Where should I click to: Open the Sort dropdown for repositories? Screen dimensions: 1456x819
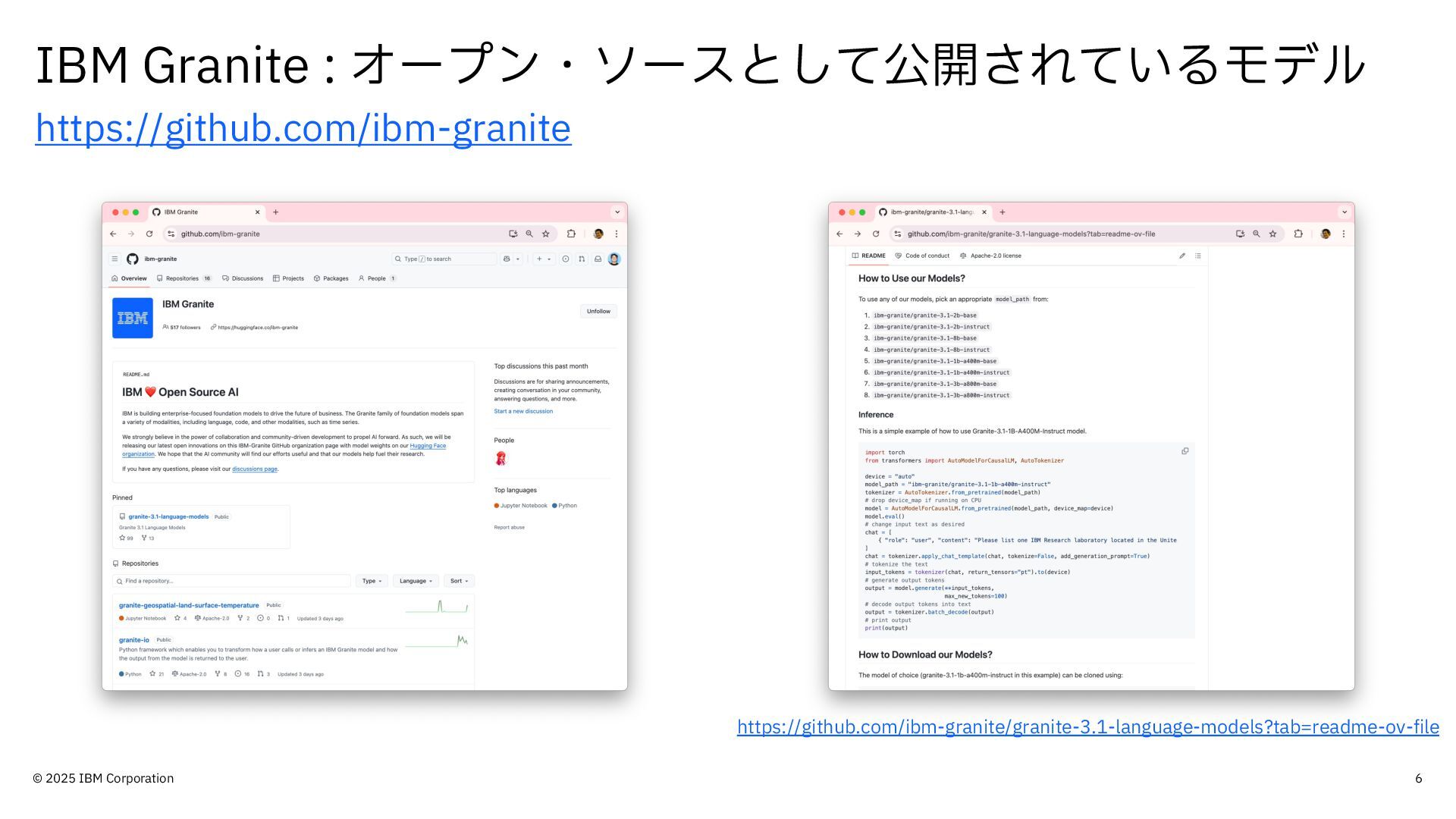[459, 581]
